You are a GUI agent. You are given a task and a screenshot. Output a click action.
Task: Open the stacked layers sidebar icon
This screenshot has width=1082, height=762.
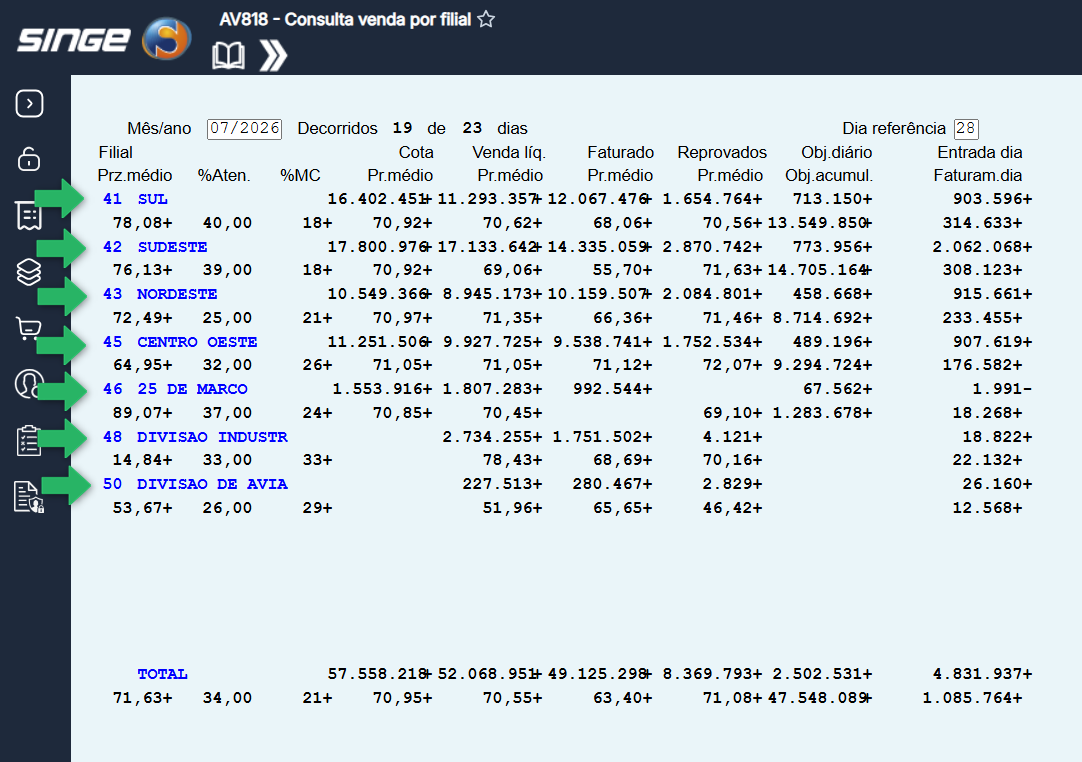(x=29, y=272)
